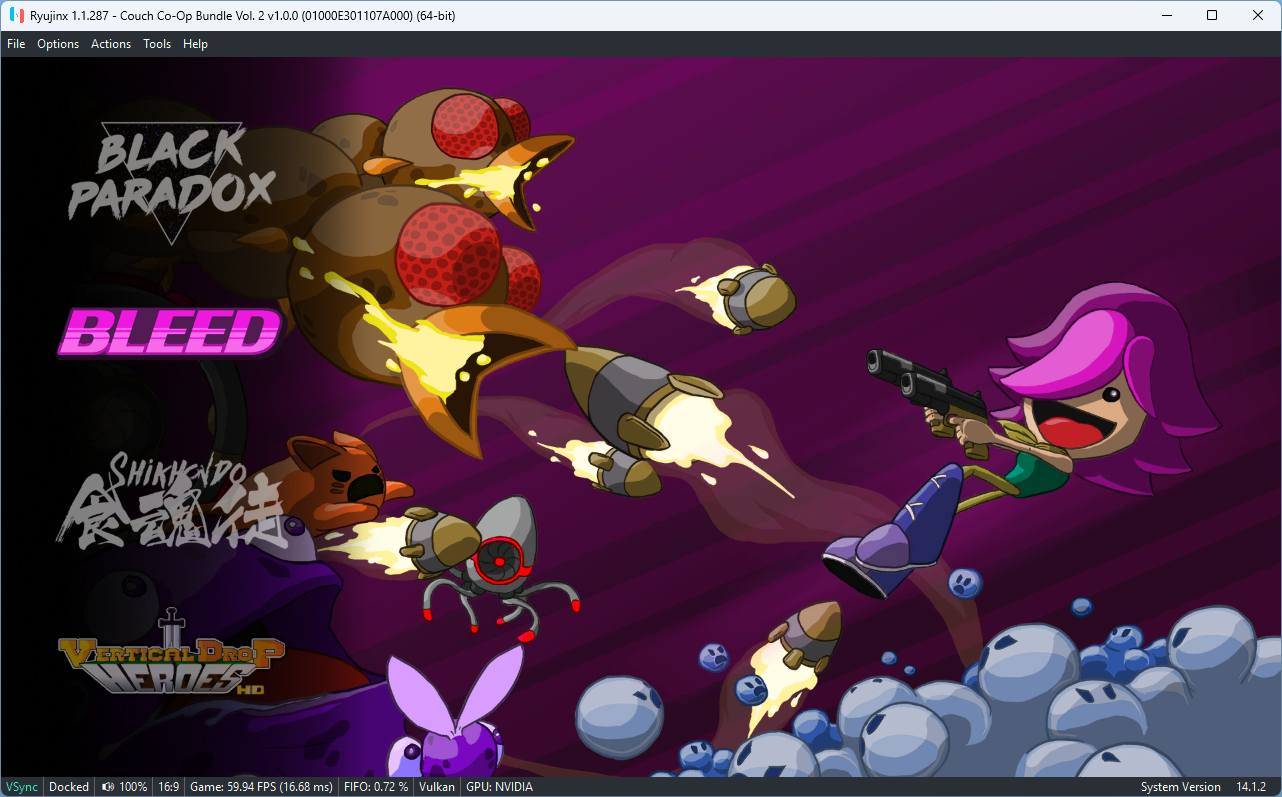1282x797 pixels.
Task: Click the speaker volume icon in status bar
Action: [x=108, y=787]
